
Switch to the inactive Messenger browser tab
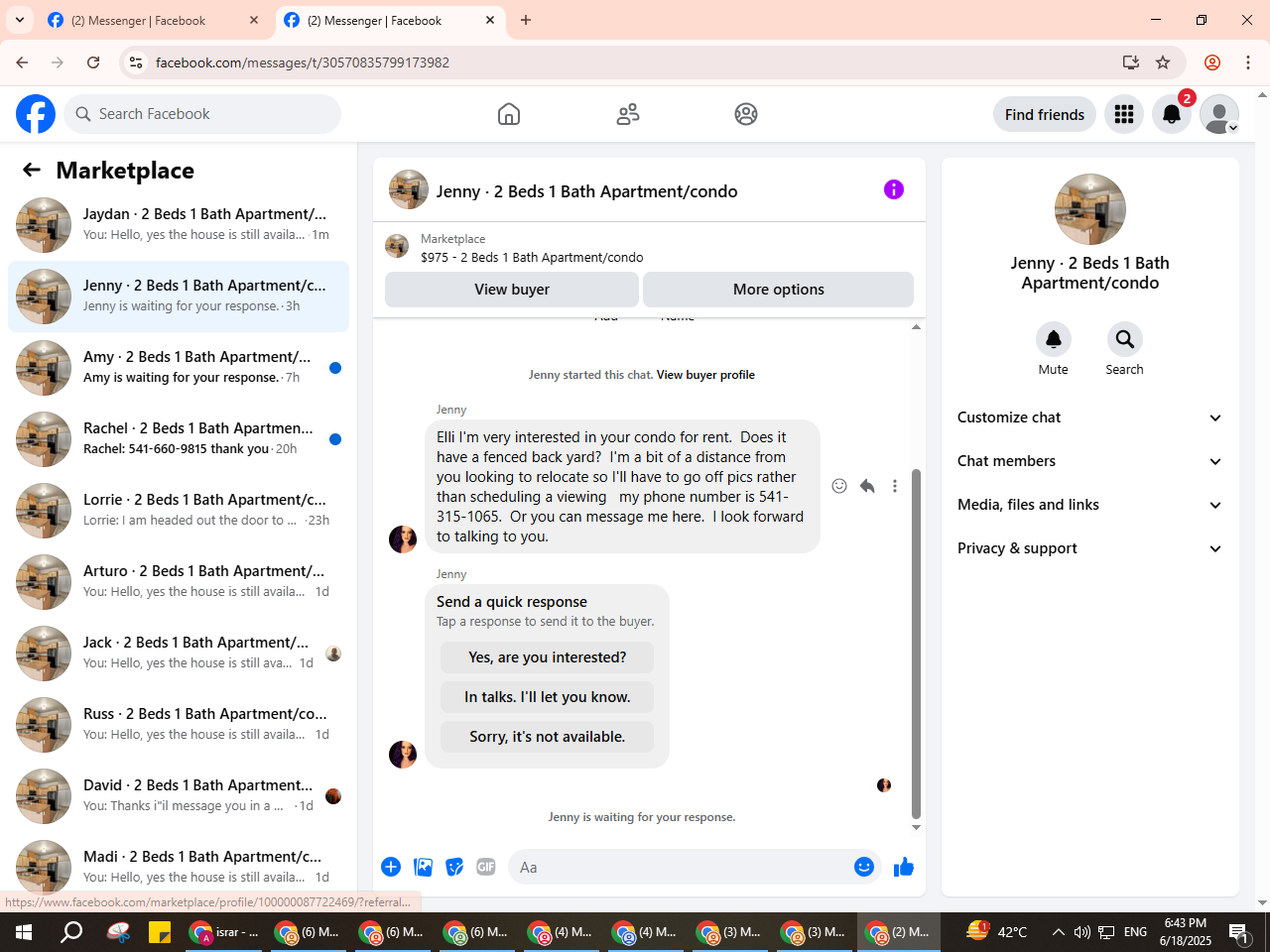click(154, 20)
